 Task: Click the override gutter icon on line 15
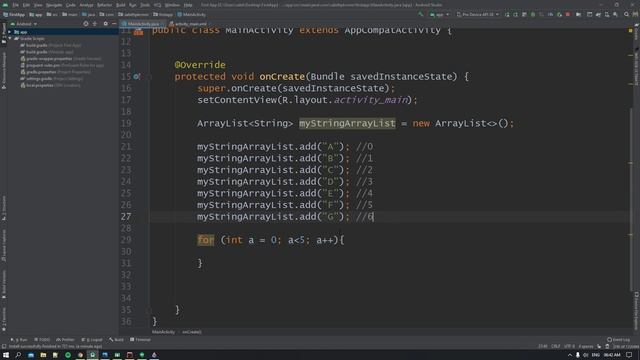coord(136,76)
